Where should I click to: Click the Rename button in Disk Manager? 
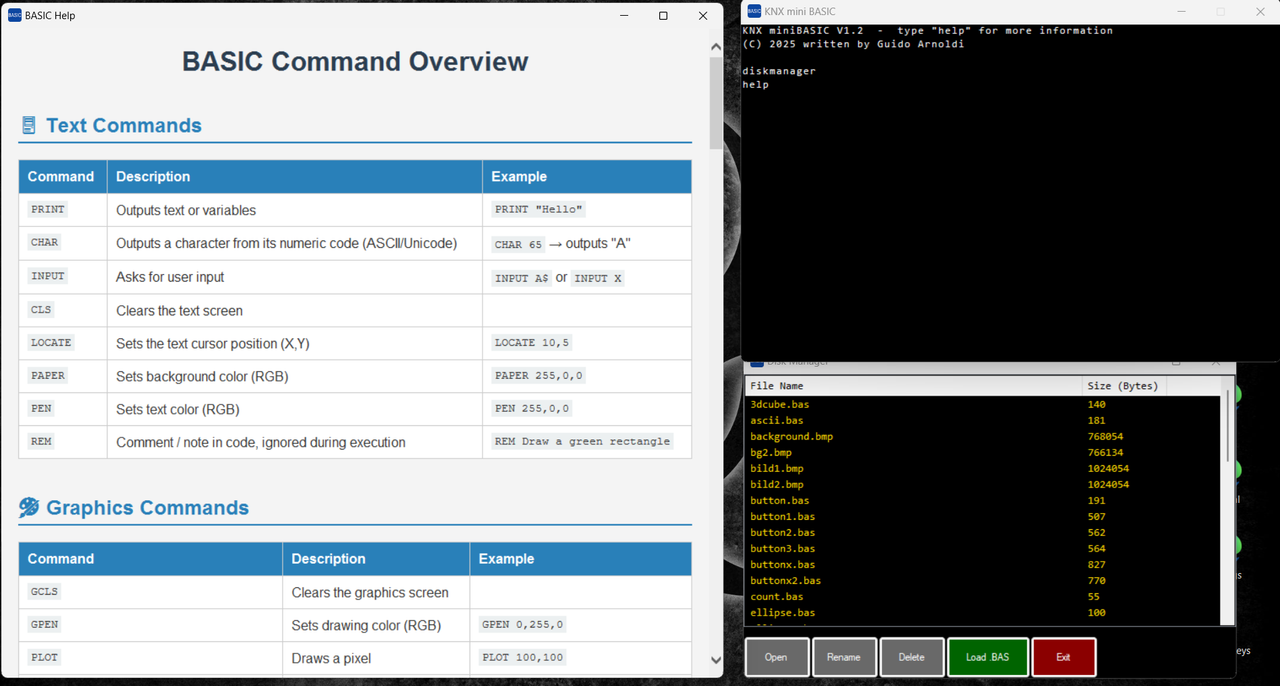(x=844, y=657)
